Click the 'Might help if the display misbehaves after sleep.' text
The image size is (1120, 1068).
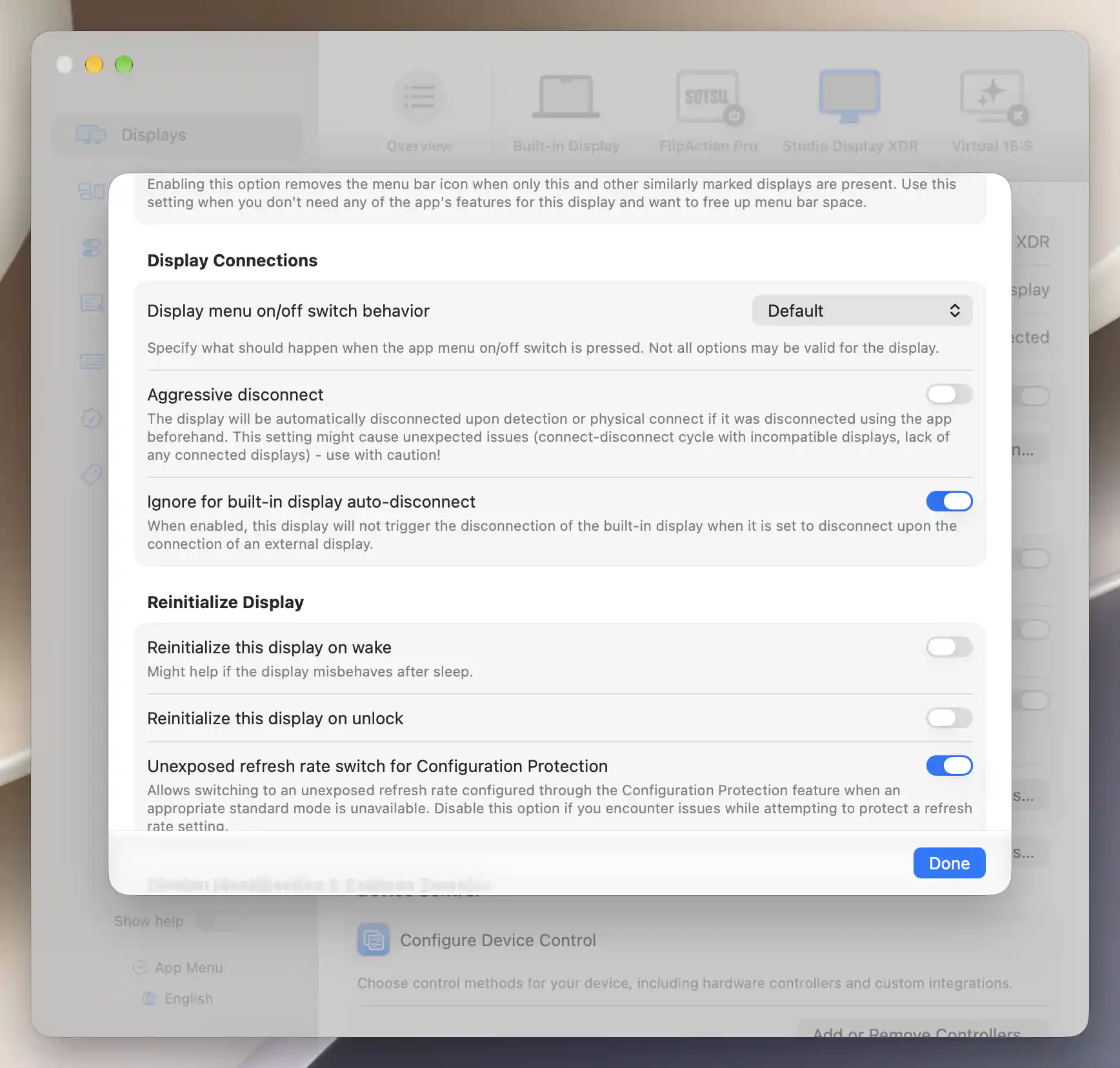(310, 671)
